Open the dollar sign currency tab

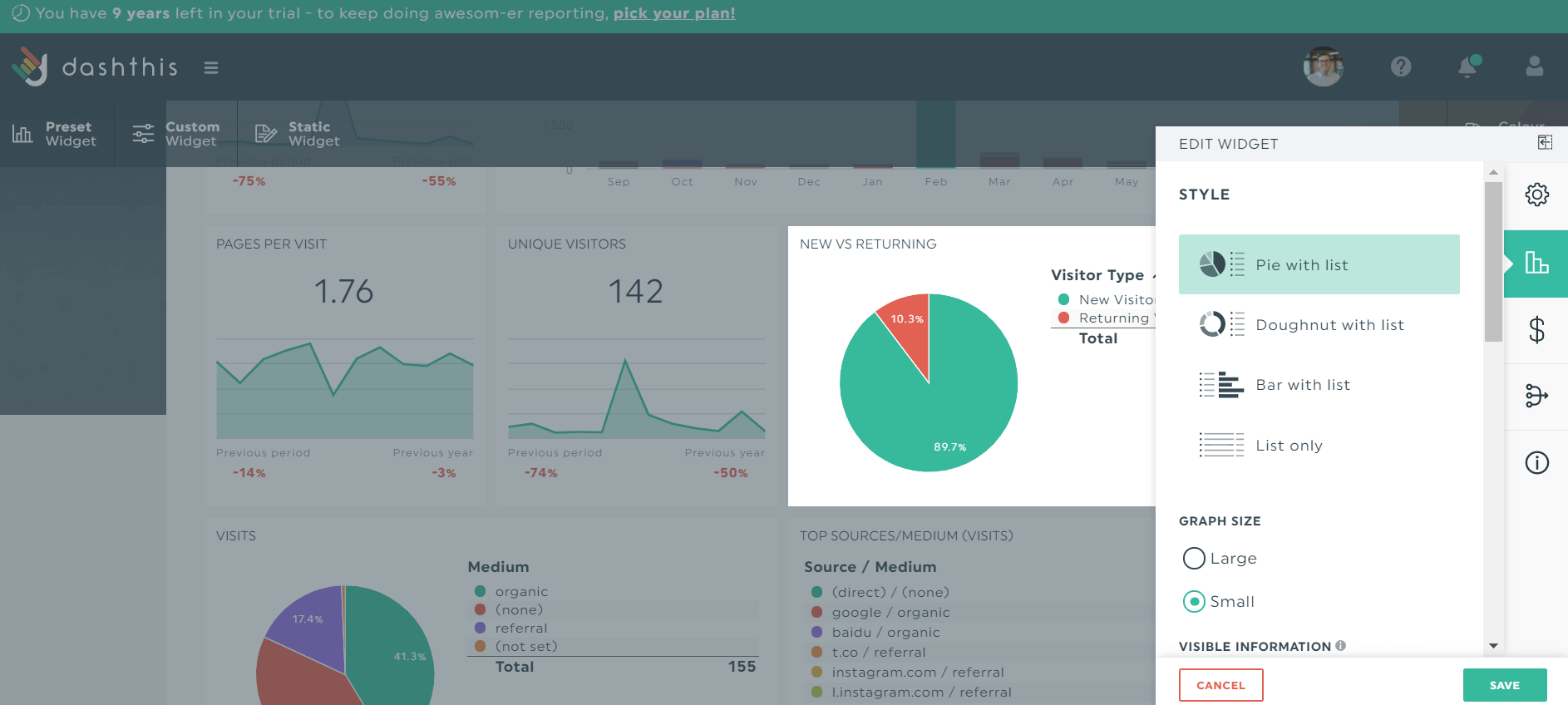(x=1536, y=330)
